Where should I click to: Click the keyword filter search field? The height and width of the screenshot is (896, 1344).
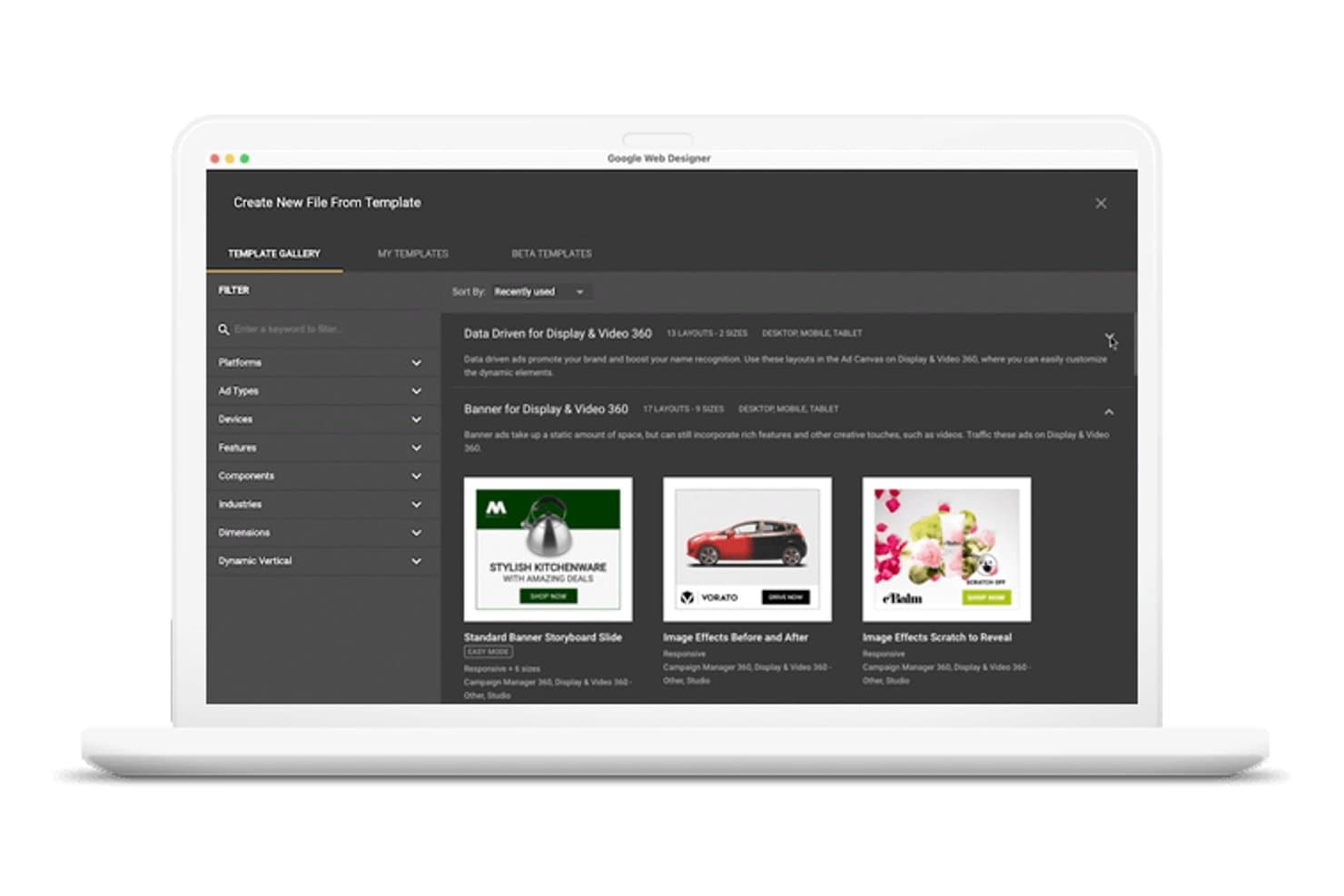(x=322, y=329)
